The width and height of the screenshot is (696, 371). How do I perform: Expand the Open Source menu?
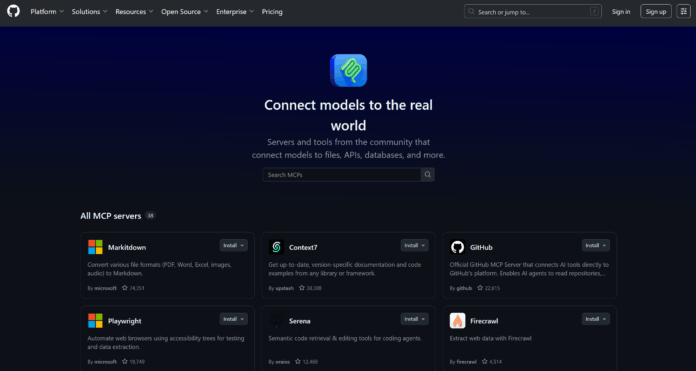[x=185, y=12]
